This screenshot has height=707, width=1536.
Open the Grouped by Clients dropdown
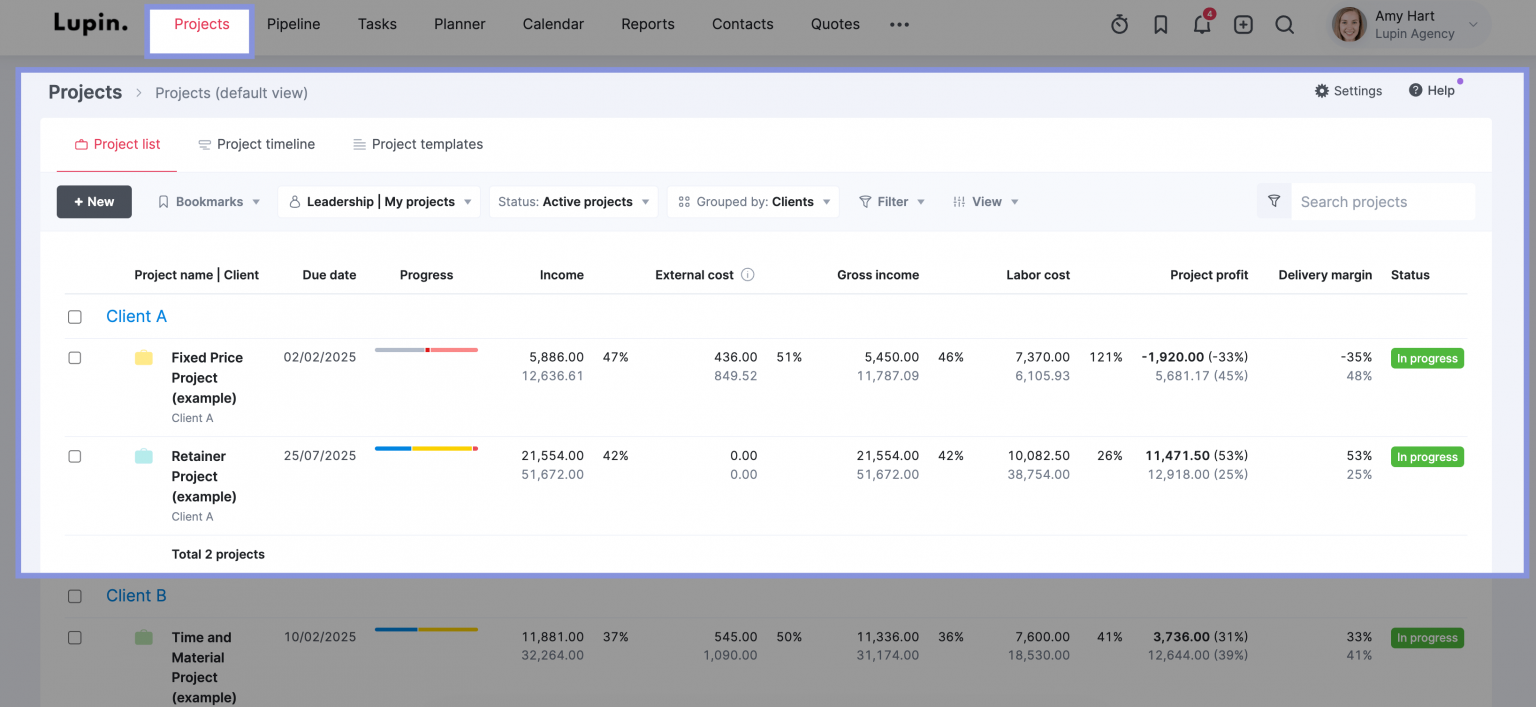pos(753,201)
